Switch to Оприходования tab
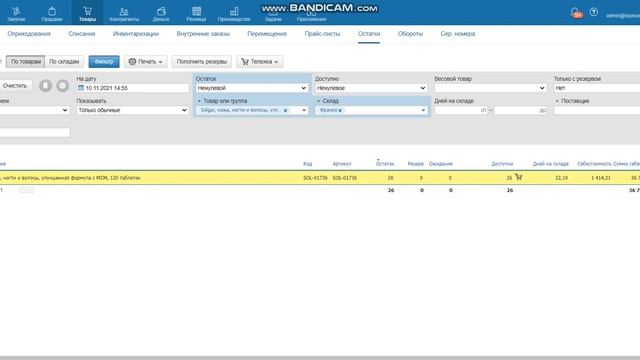The height and width of the screenshot is (360, 640). [x=29, y=34]
